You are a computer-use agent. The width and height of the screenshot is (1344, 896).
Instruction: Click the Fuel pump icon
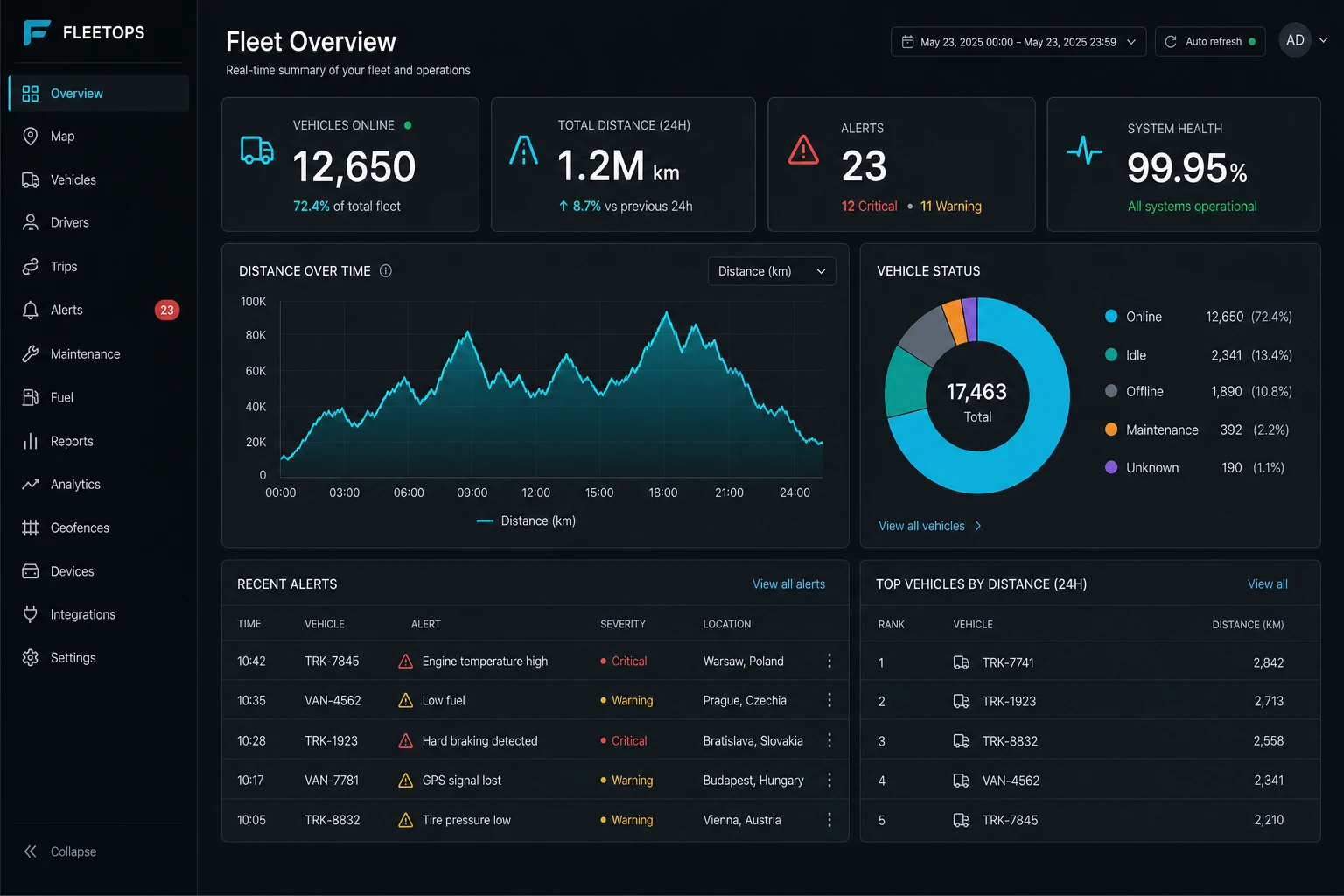tap(31, 397)
